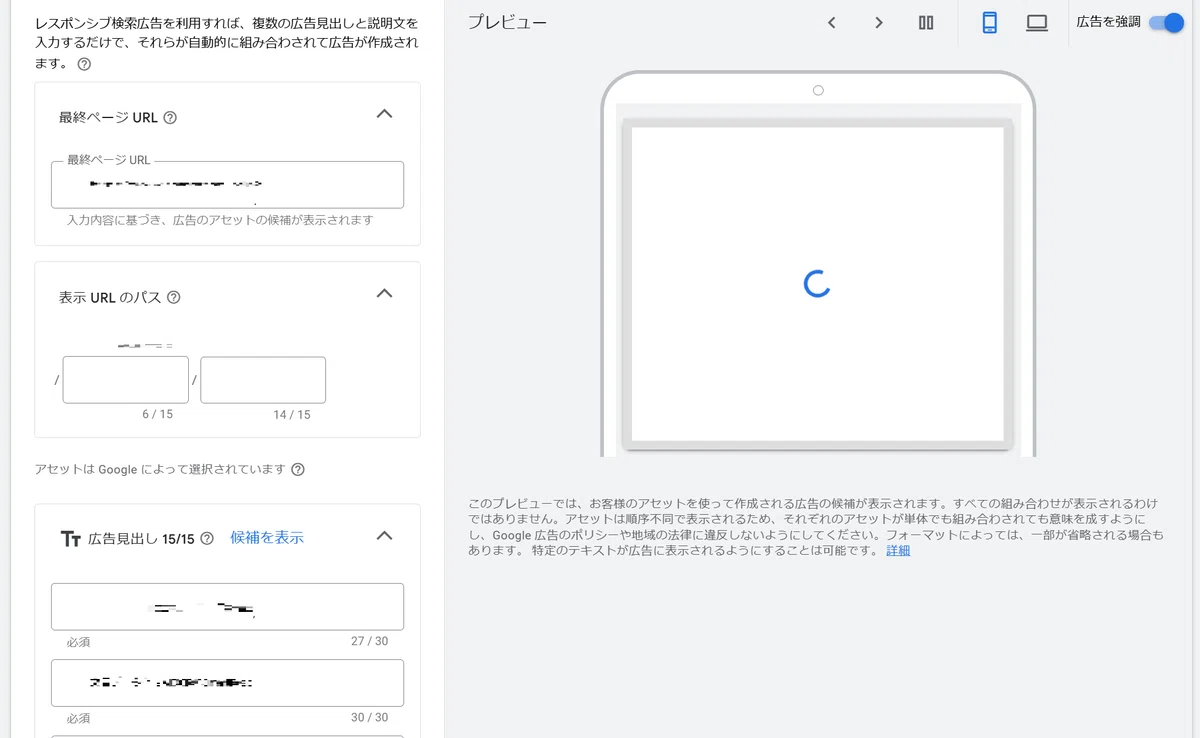The width and height of the screenshot is (1200, 738).
Task: Click the 広告見出し 15/15 title
Action: (x=141, y=538)
